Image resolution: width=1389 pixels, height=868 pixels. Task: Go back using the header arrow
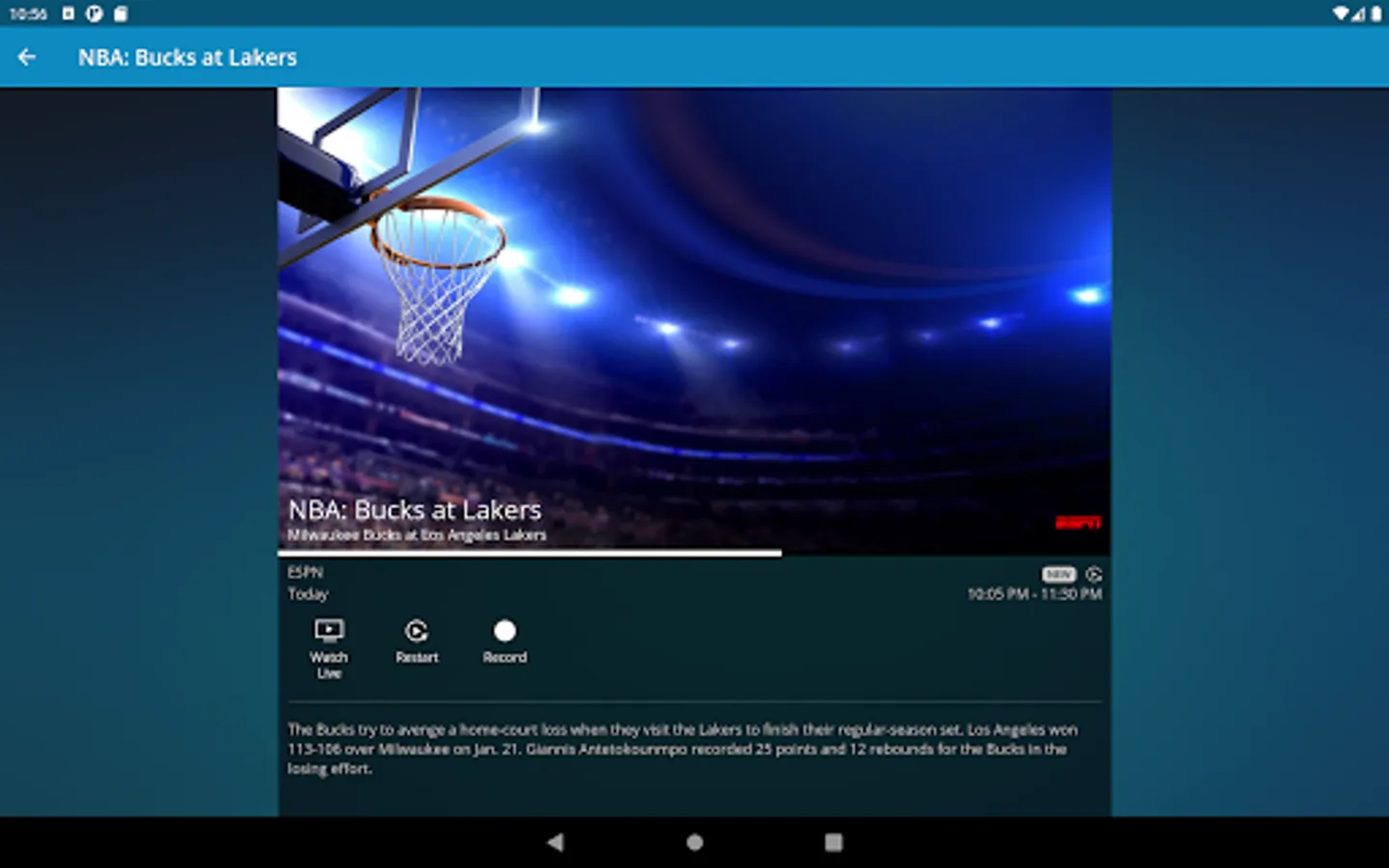pos(27,58)
